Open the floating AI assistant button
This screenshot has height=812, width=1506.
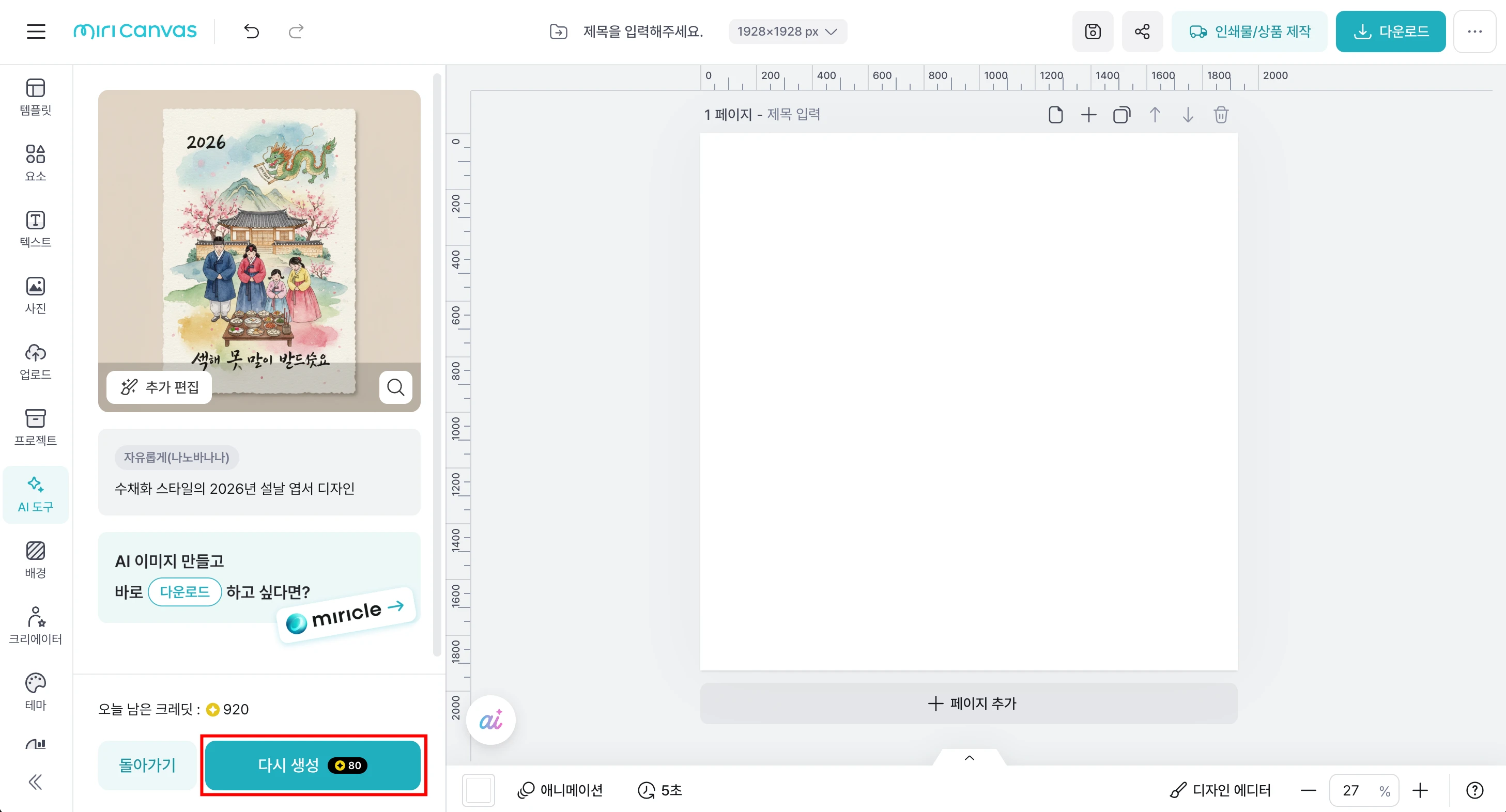click(490, 720)
